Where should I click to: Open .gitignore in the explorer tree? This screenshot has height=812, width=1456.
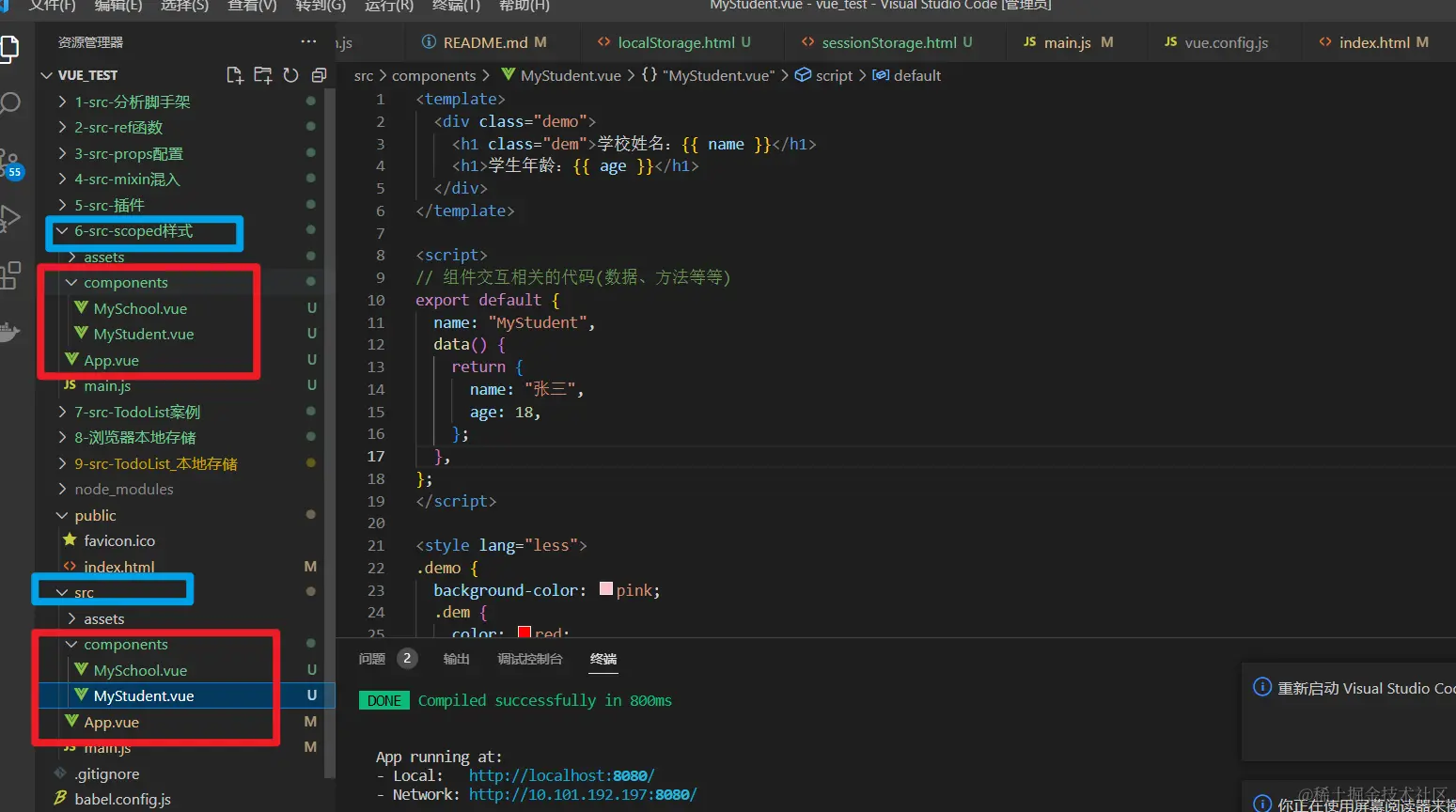107,773
